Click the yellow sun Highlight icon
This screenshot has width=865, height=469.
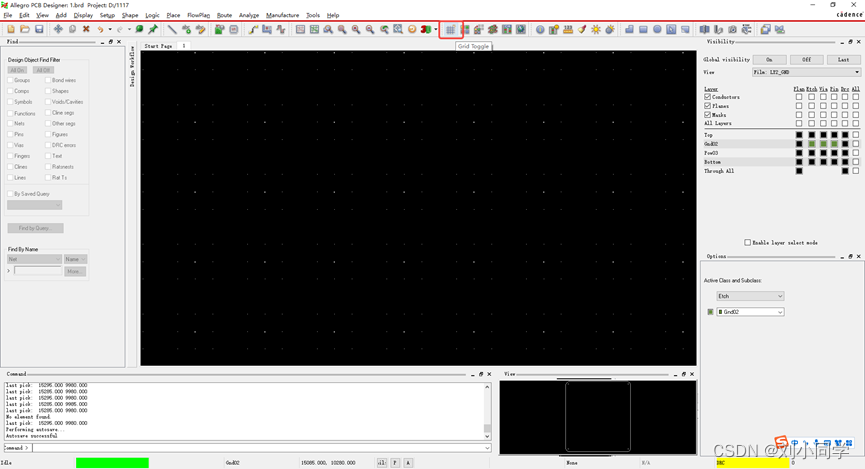[596, 30]
